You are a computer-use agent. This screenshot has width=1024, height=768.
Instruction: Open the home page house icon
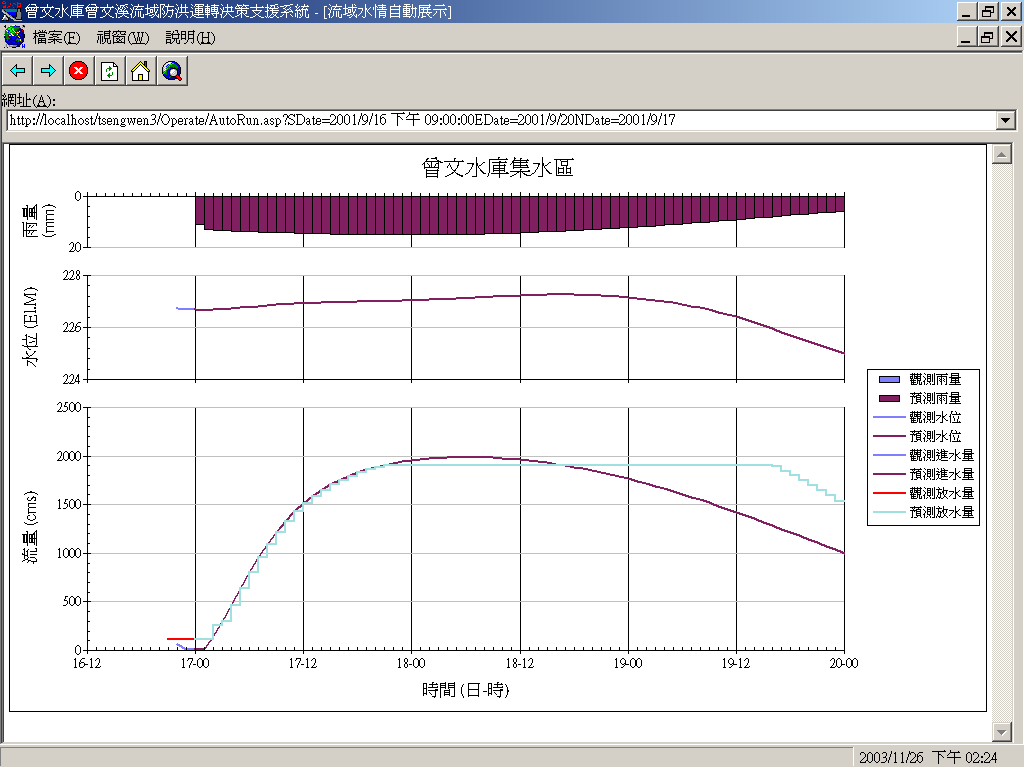tap(140, 71)
